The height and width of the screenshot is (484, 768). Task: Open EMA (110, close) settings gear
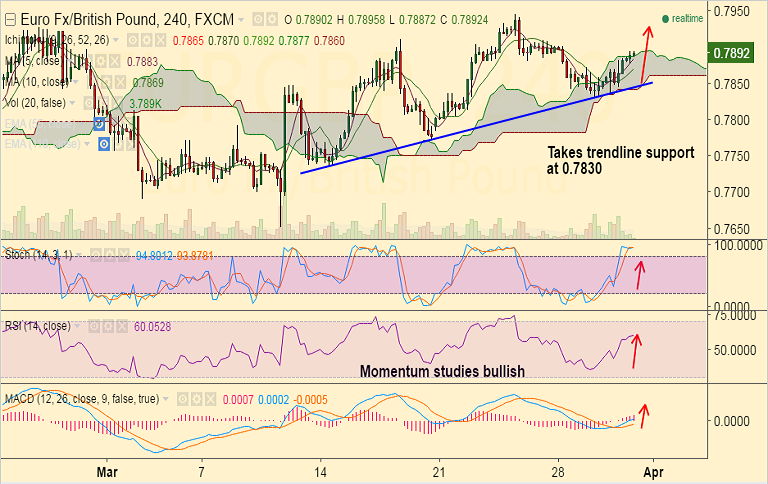(120, 144)
